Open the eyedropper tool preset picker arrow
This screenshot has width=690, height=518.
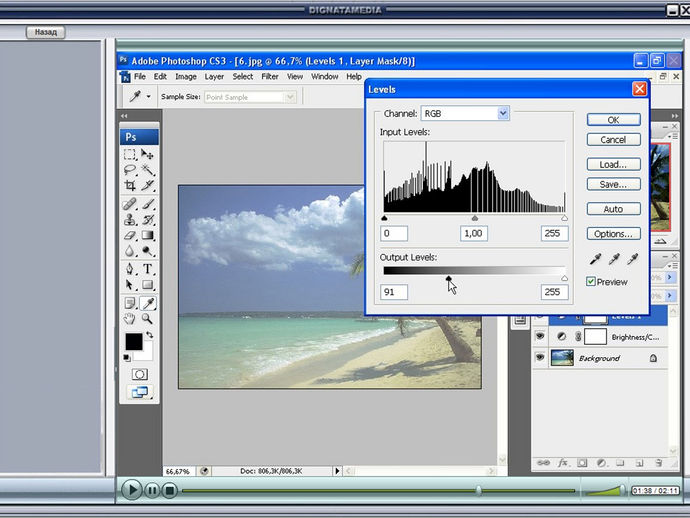(149, 96)
